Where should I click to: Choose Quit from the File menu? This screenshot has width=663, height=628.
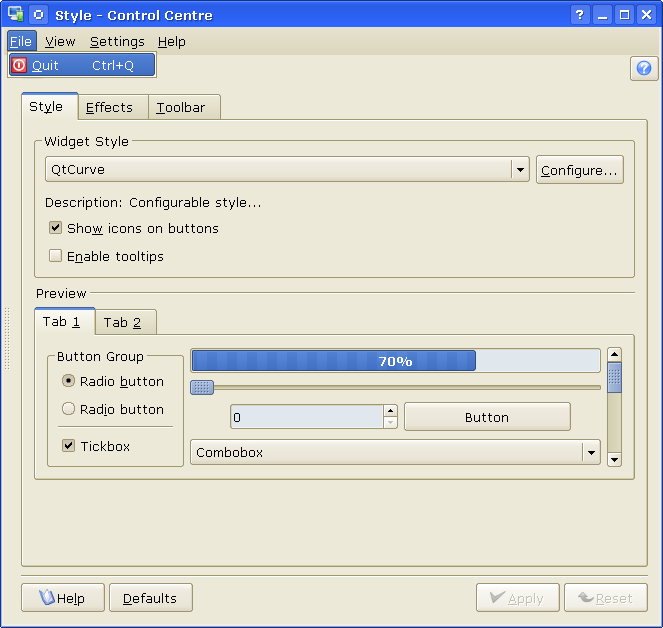coord(82,66)
